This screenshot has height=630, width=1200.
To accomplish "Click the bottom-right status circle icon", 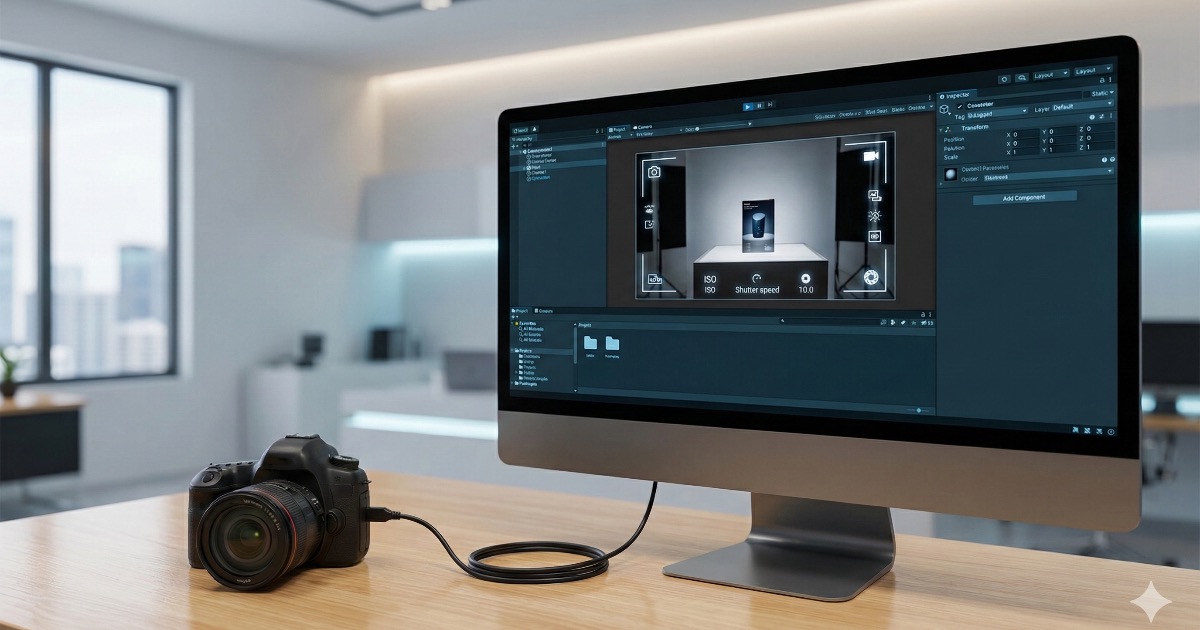I will 1111,431.
